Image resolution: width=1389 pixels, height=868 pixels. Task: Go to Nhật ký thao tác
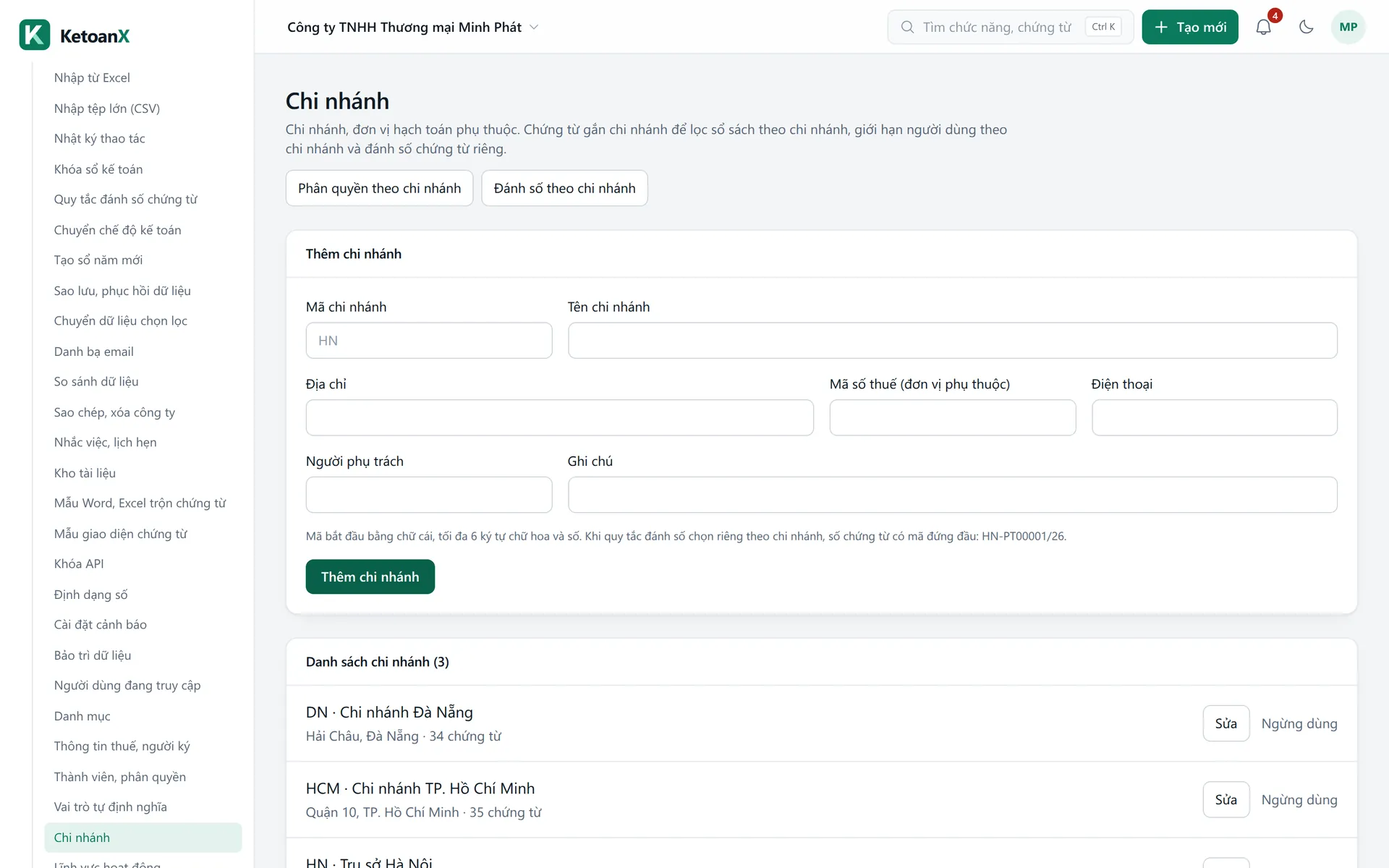(143, 138)
